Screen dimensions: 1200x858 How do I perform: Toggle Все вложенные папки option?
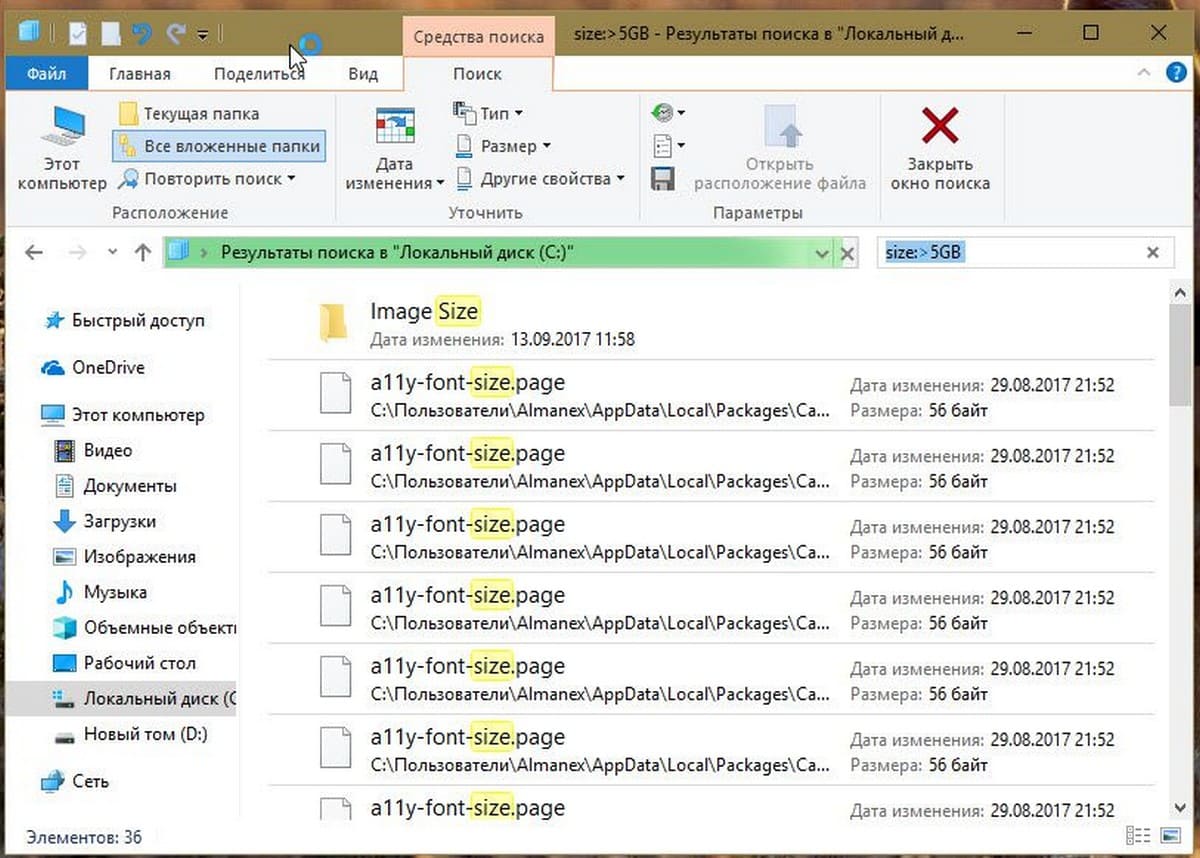[219, 146]
